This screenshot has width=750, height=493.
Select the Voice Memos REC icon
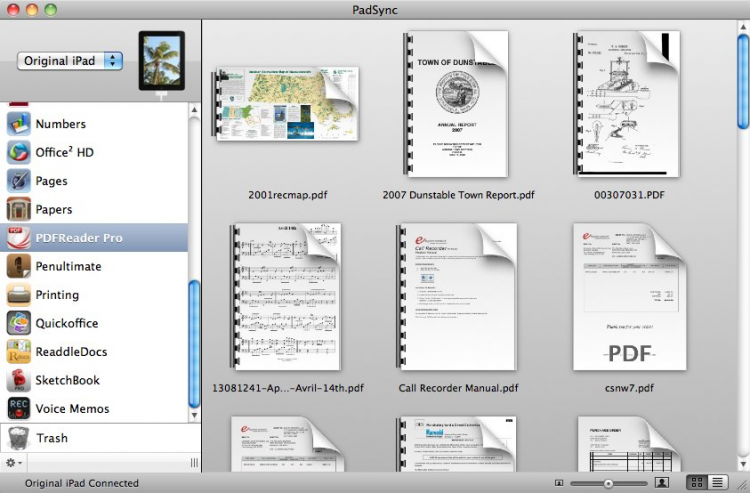19,408
